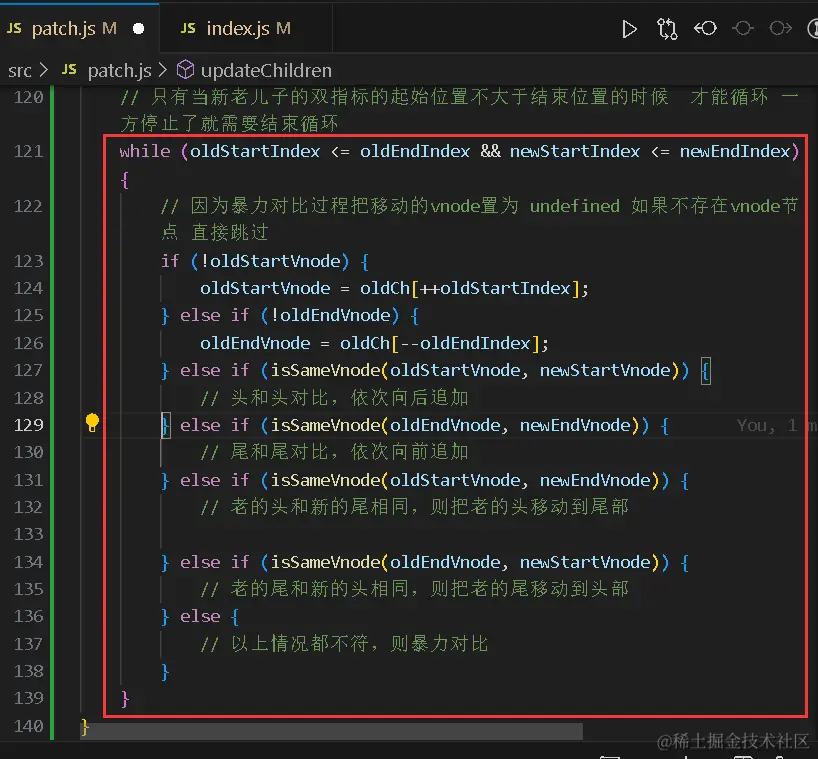Click the JS file icon in the breadcrumb
818x759 pixels.
(69, 69)
